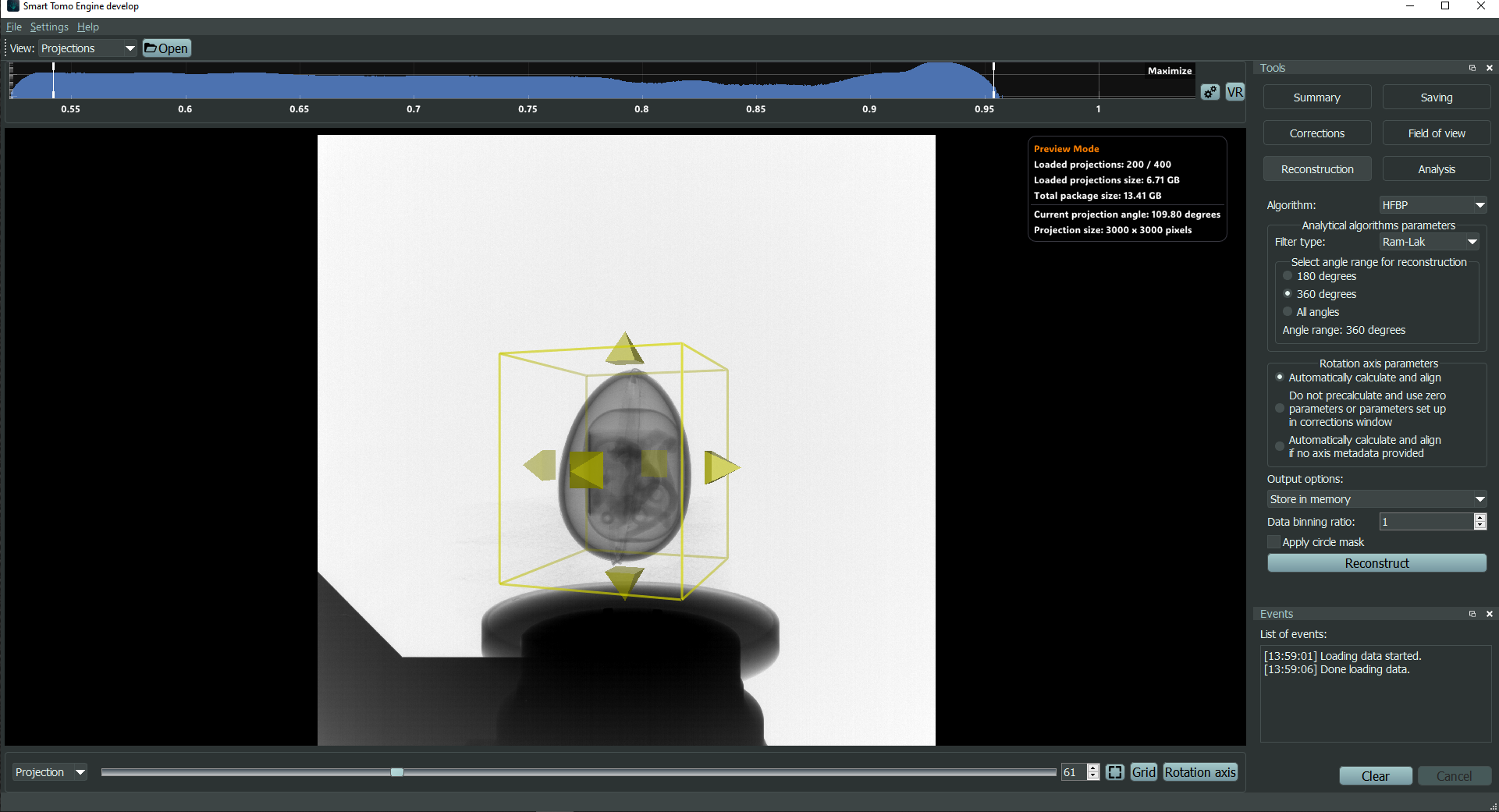Expand the Algorithm HFBP dropdown

tap(1433, 205)
